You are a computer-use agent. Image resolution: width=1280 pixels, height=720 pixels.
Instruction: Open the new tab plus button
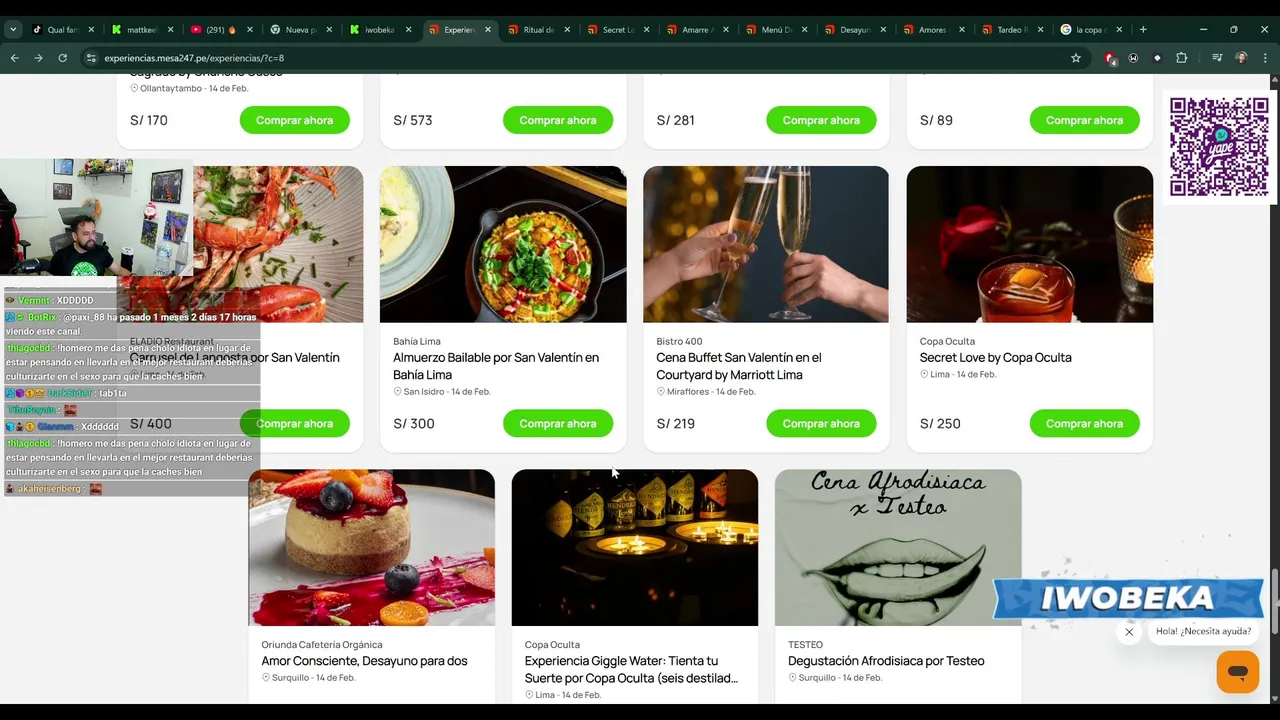point(1143,29)
